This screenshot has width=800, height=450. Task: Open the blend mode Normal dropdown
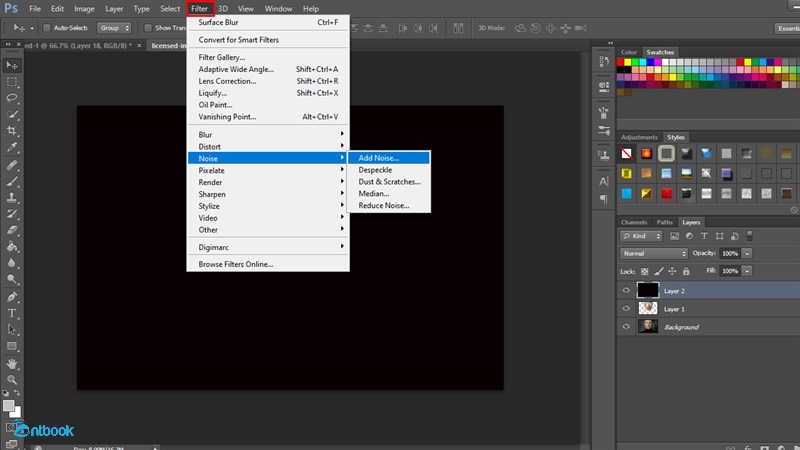click(654, 254)
